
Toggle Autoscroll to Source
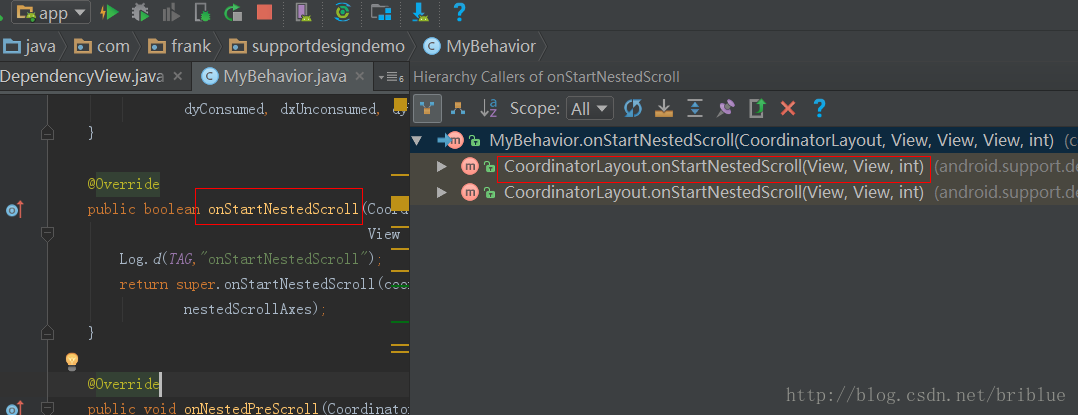point(663,108)
